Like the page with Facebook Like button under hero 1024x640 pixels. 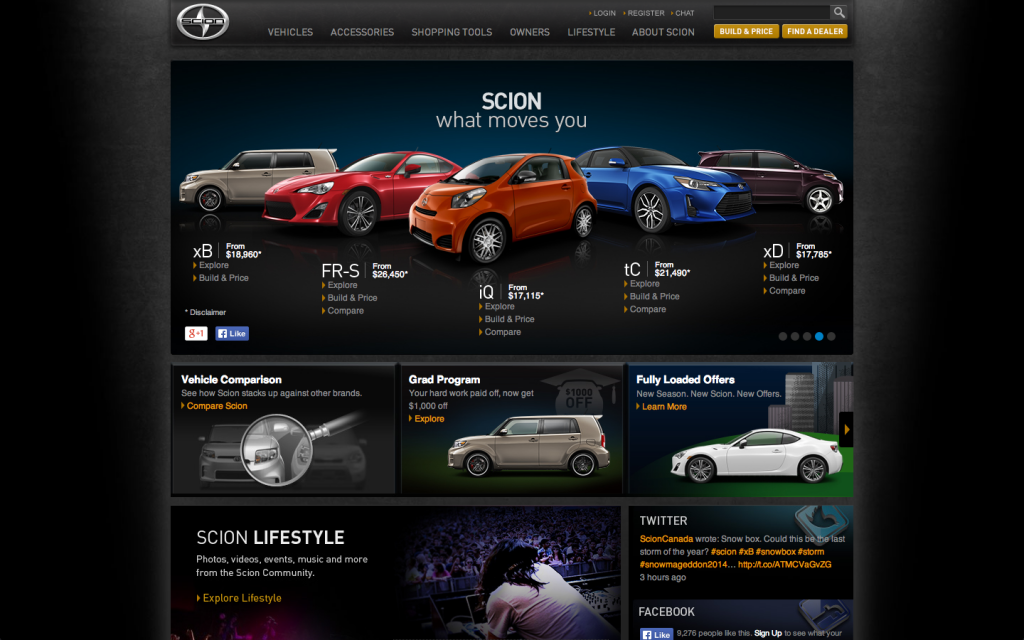tap(232, 334)
